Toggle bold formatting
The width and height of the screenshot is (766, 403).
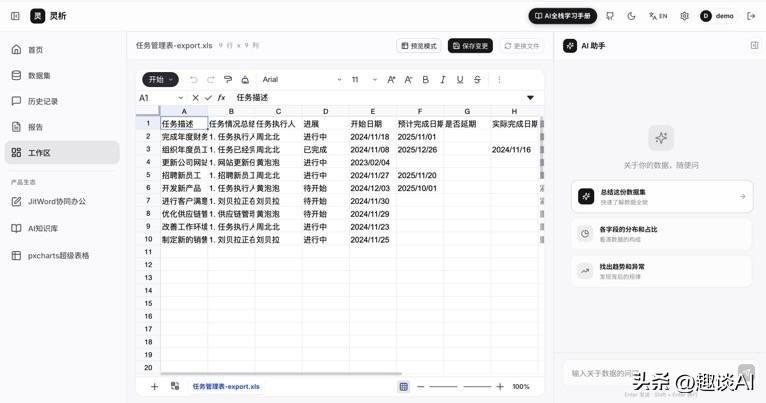426,80
